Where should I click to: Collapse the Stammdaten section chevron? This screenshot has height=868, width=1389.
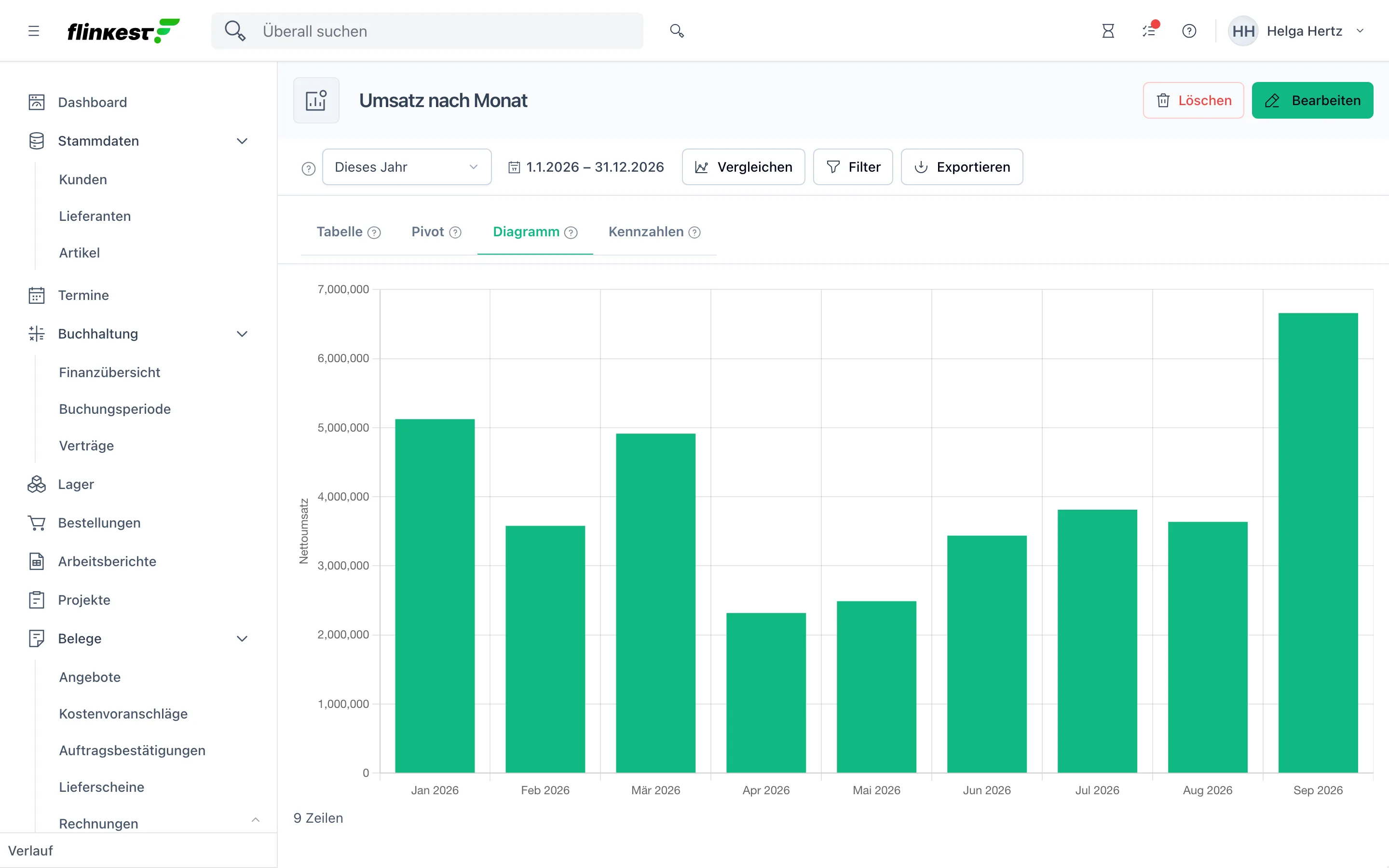pos(242,141)
